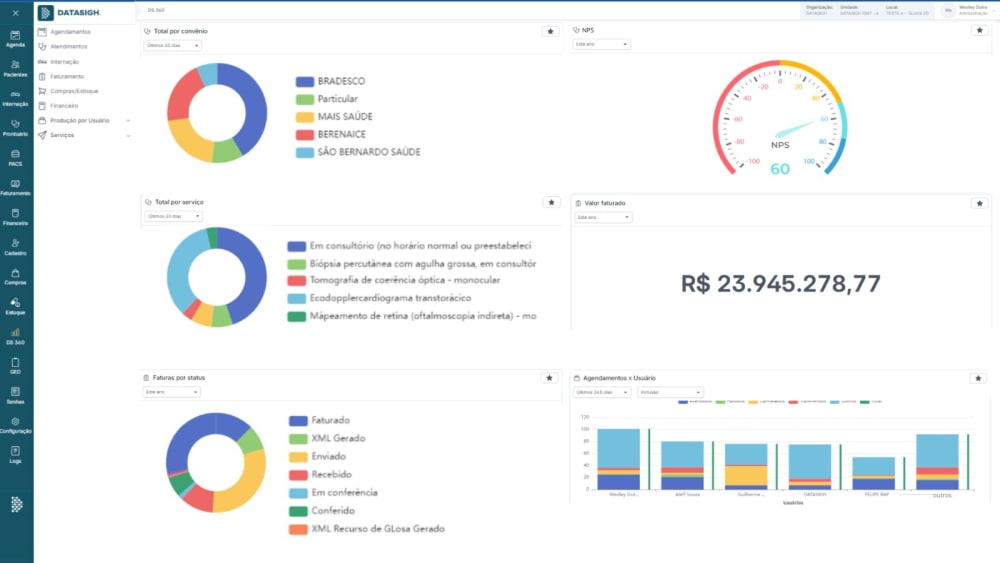Select Financeiro in the white submenu
The image size is (1000, 563).
[58, 106]
